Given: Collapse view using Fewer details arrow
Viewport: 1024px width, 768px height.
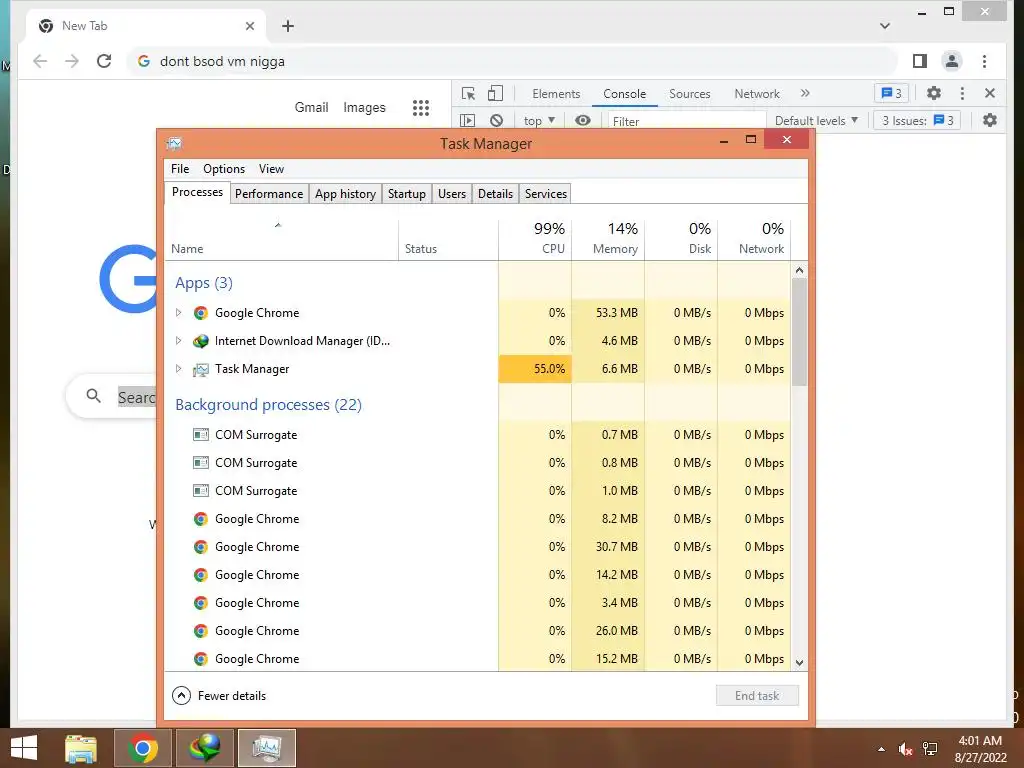Looking at the screenshot, I should 181,696.
